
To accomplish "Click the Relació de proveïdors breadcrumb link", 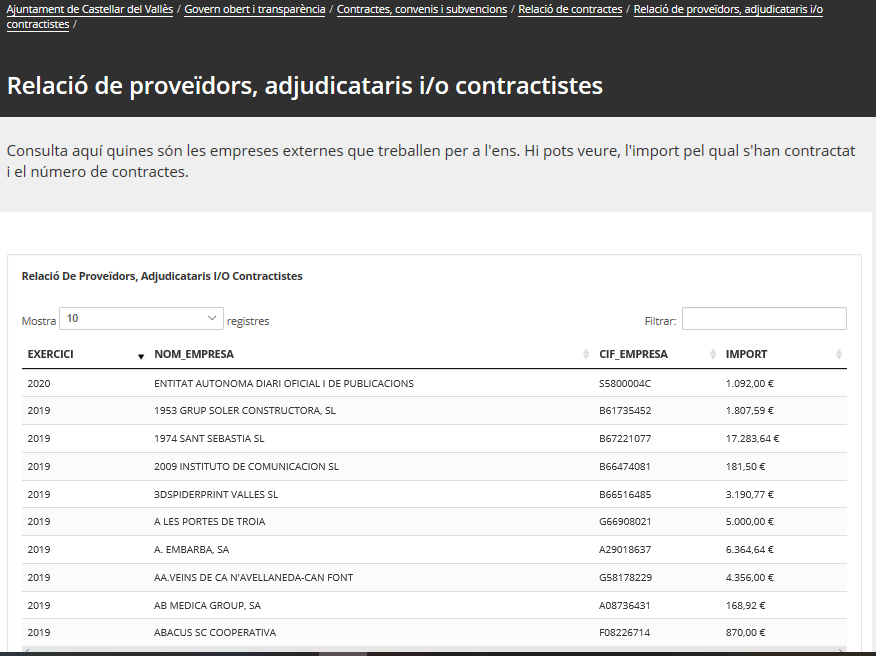I will (728, 9).
